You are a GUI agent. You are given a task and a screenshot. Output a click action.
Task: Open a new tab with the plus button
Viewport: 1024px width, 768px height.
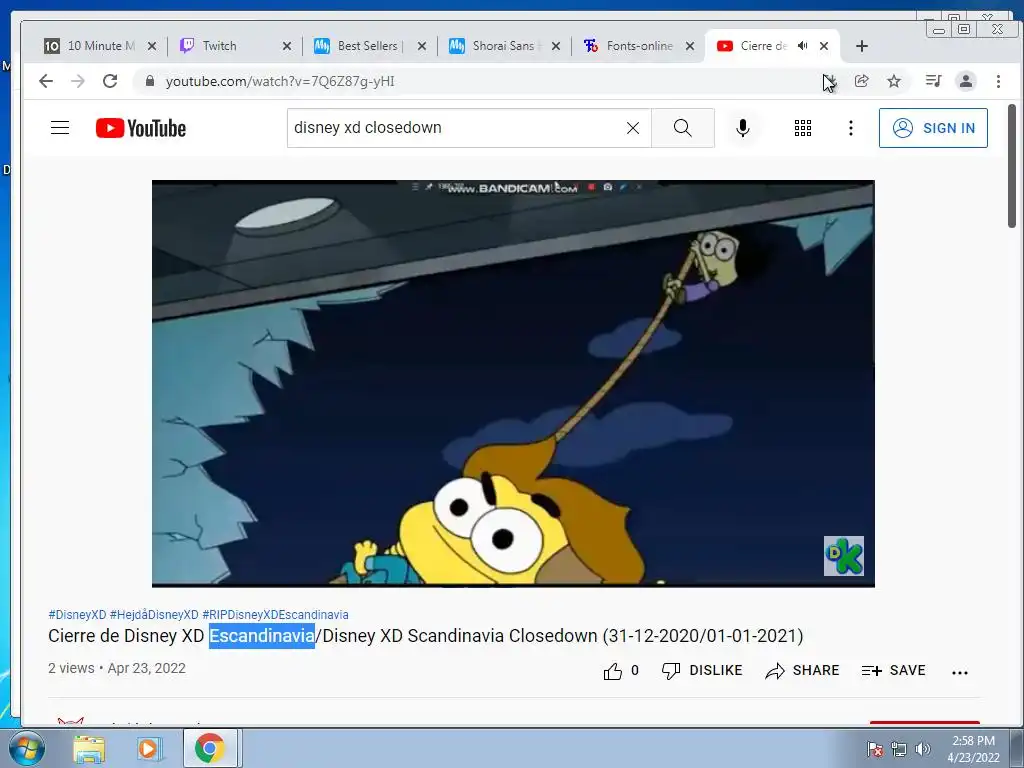pos(862,46)
